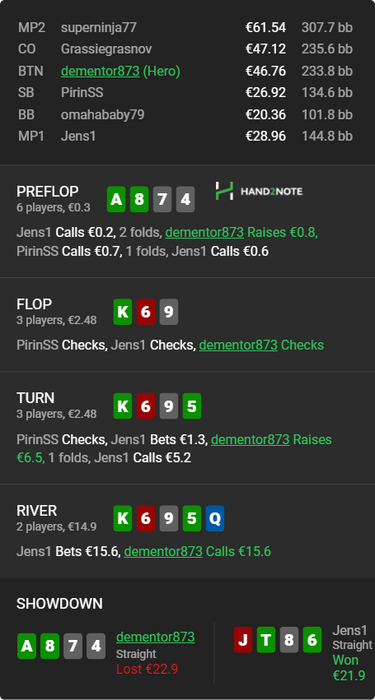The width and height of the screenshot is (375, 700).
Task: Click the Ace card in preflop hand
Action: (116, 199)
